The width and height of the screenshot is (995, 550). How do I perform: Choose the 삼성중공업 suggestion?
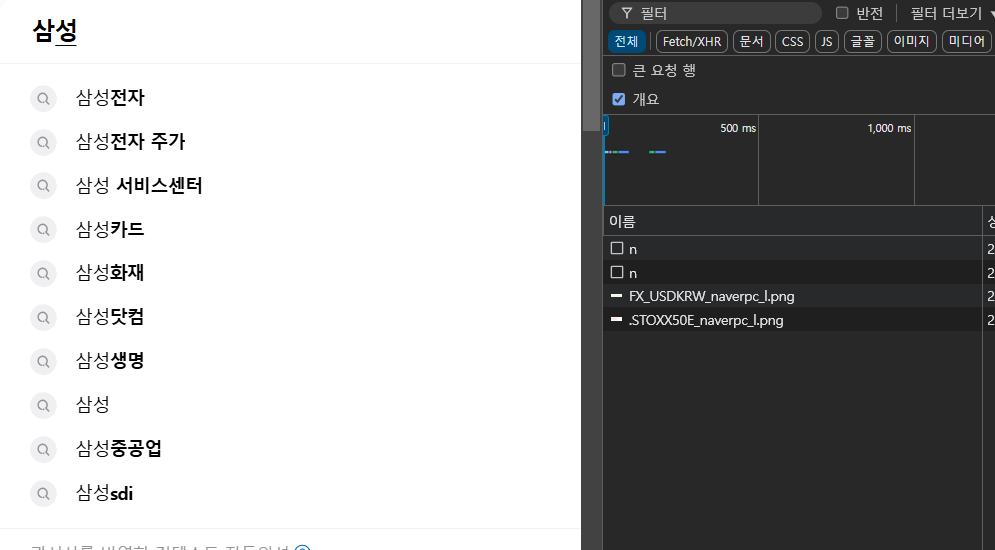(119, 449)
